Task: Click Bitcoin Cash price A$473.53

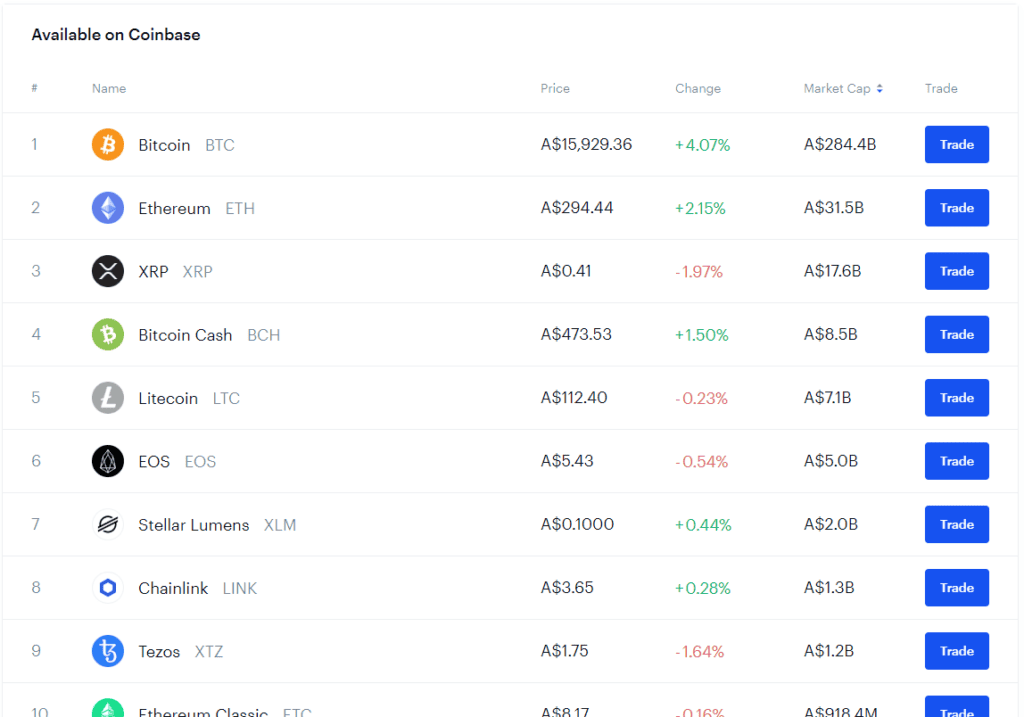Action: [x=577, y=334]
